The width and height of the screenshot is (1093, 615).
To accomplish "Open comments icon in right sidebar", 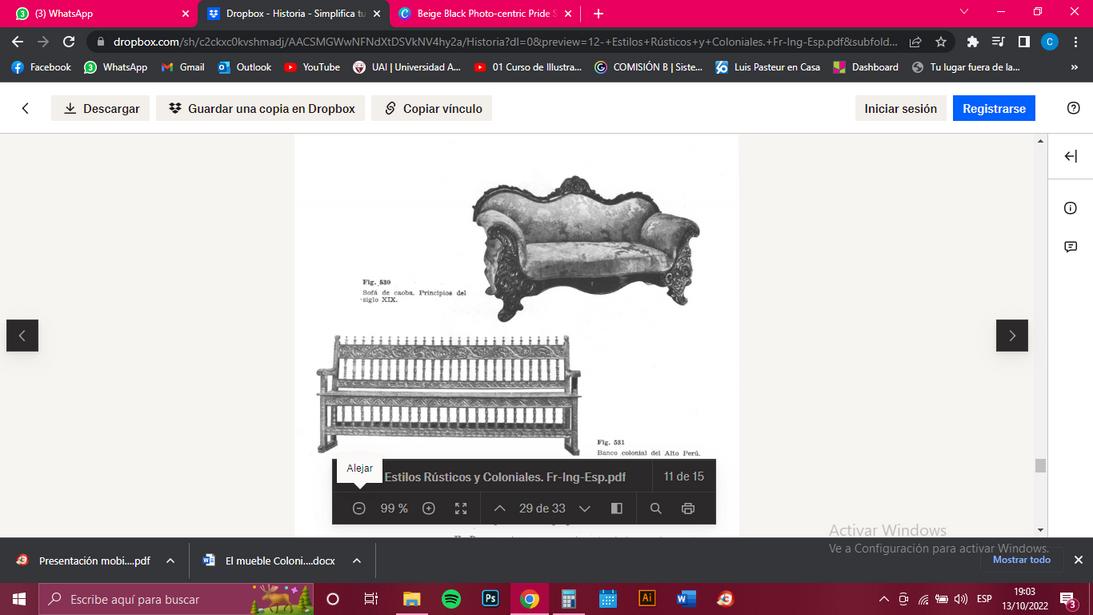I will (x=1071, y=247).
